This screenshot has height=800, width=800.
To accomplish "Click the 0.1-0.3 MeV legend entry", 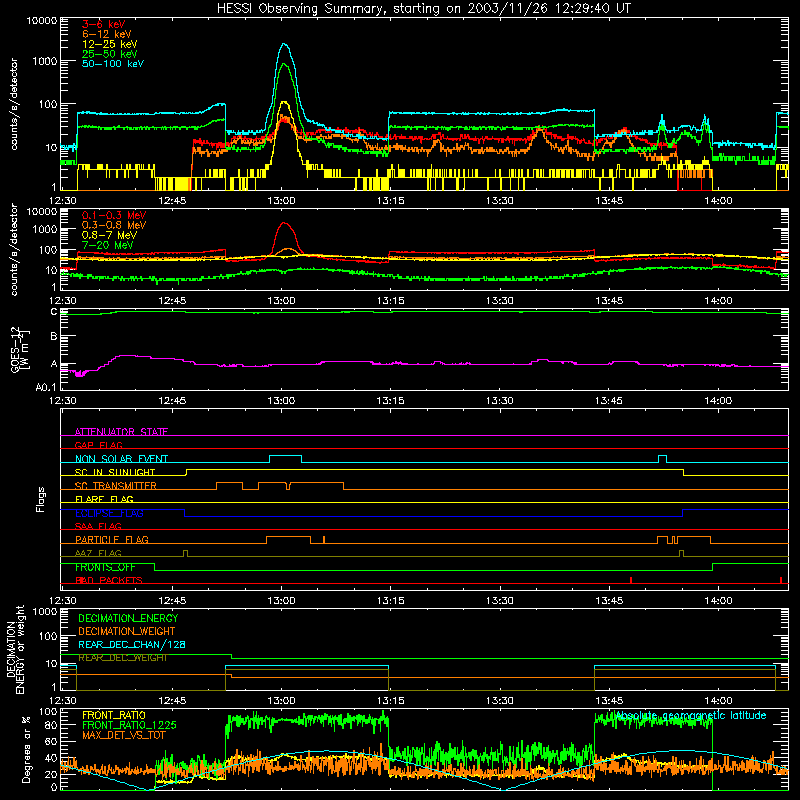I will 114,215.
